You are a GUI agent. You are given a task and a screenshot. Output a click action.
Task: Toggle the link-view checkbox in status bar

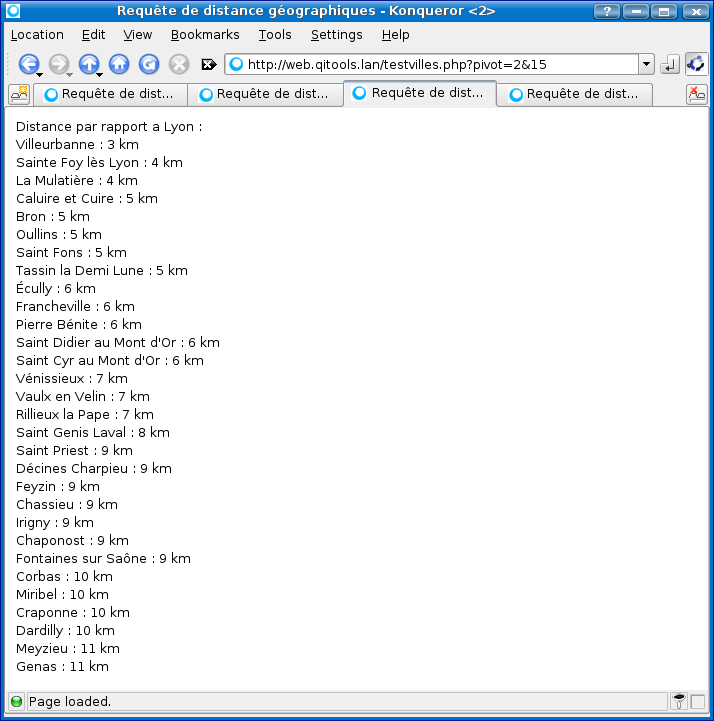point(698,702)
